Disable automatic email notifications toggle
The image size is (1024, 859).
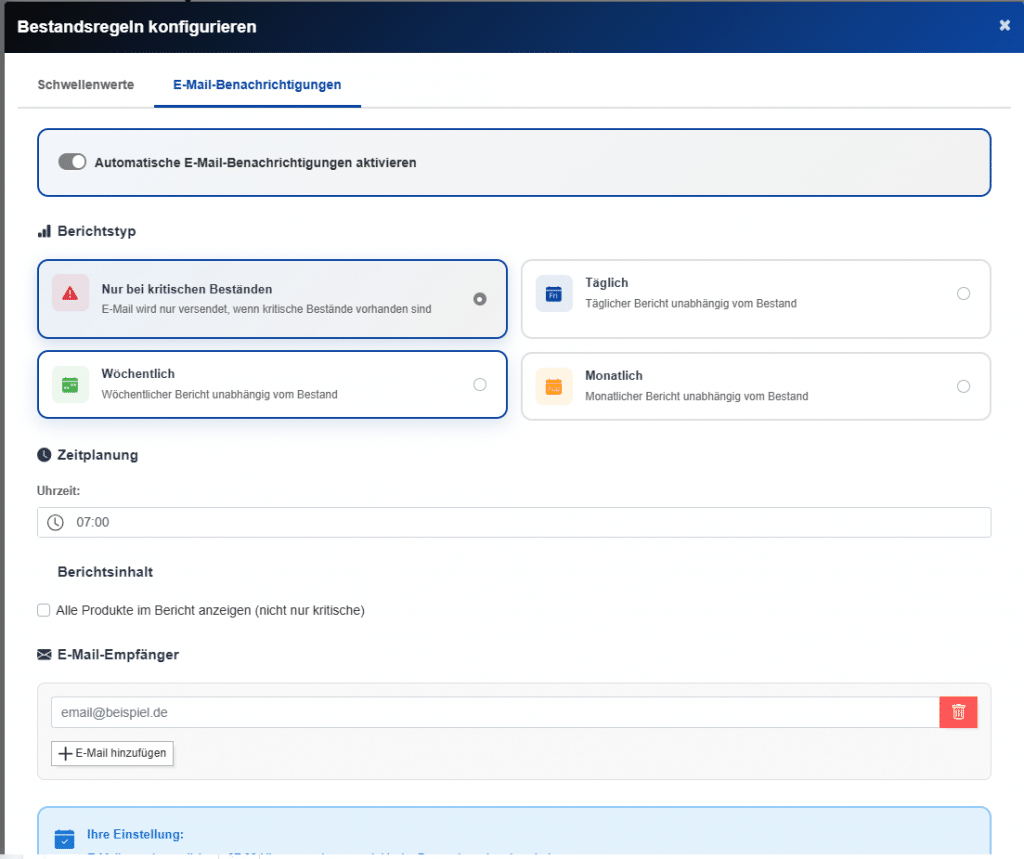point(71,161)
